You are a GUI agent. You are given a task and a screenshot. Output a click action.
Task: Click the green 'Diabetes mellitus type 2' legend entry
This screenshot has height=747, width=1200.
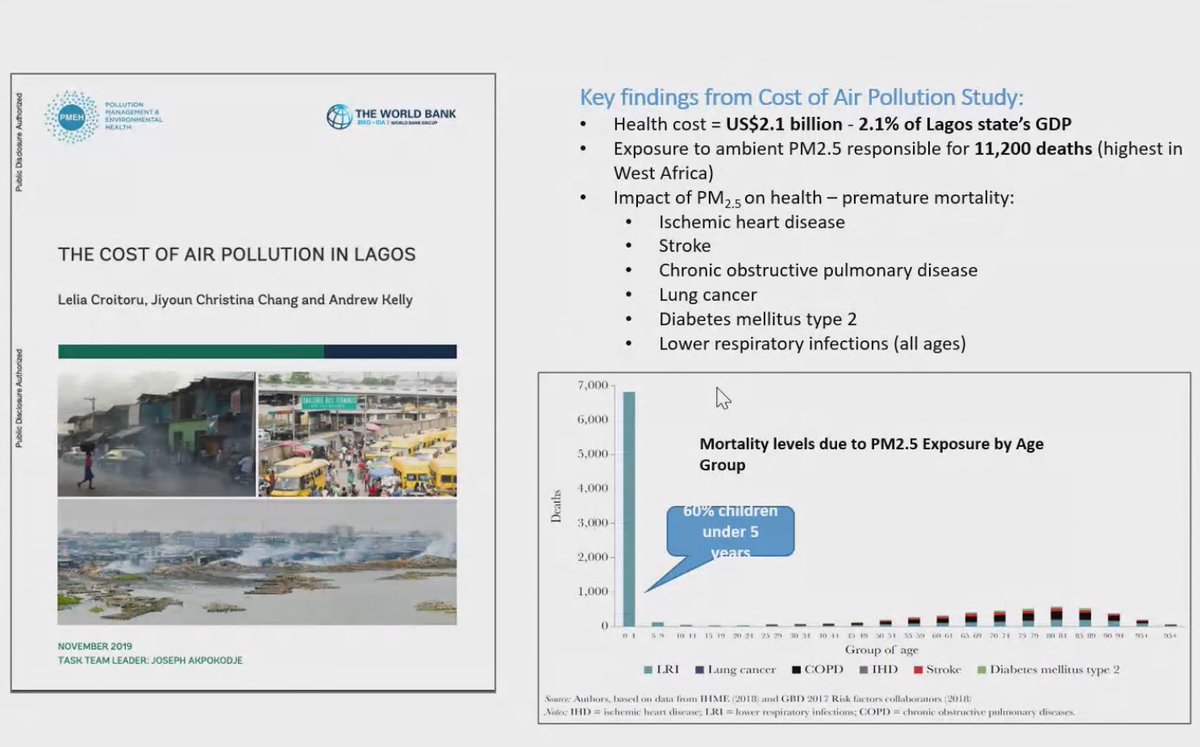[1050, 669]
